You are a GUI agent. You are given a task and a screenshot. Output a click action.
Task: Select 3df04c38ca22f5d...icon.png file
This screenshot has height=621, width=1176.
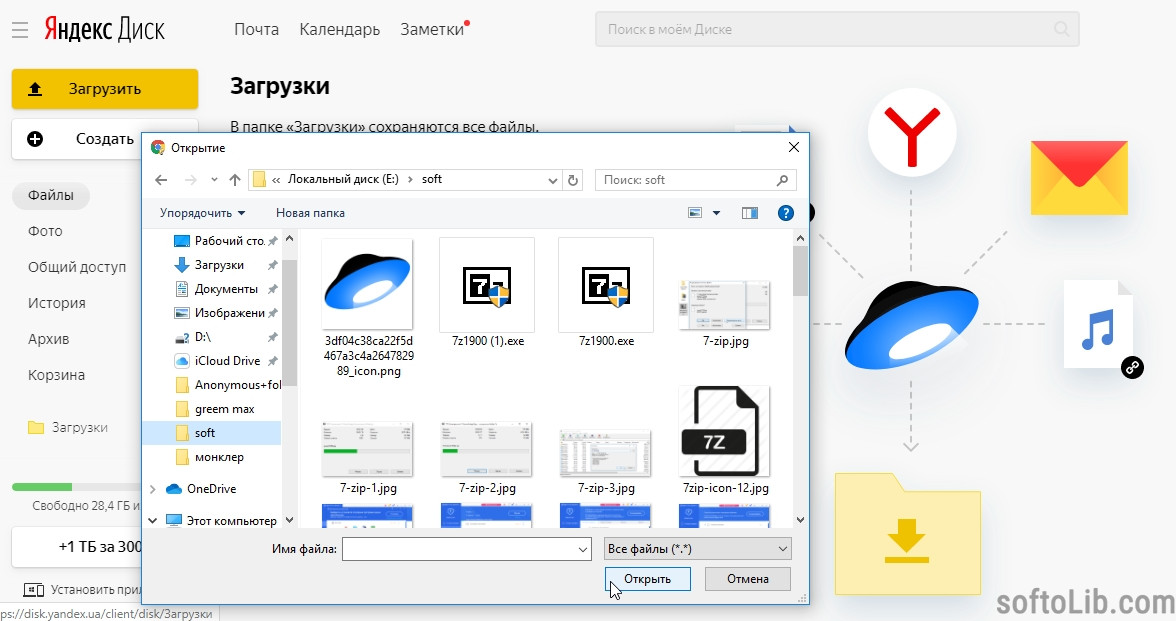coord(368,308)
